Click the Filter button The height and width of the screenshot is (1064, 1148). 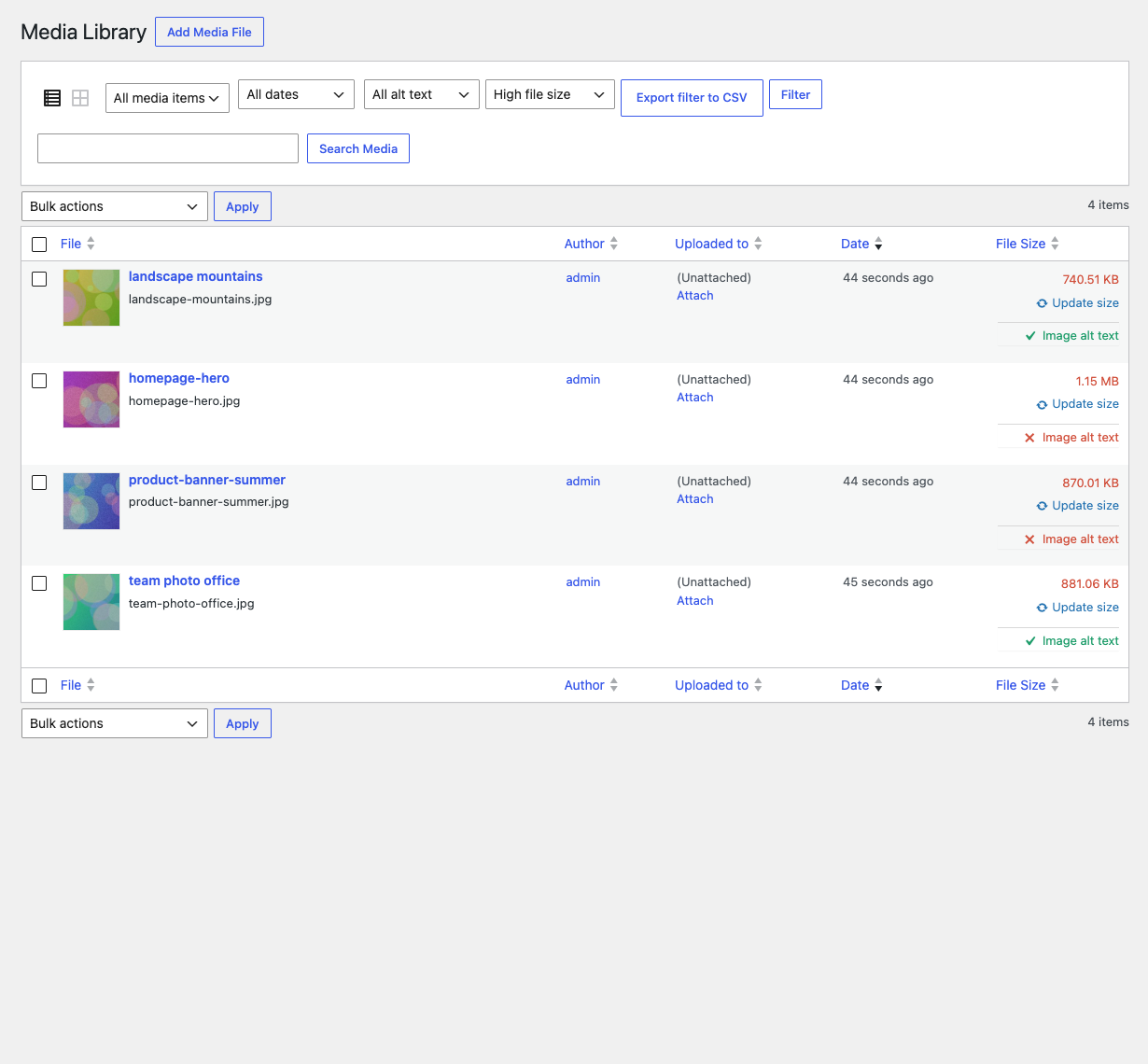[795, 94]
